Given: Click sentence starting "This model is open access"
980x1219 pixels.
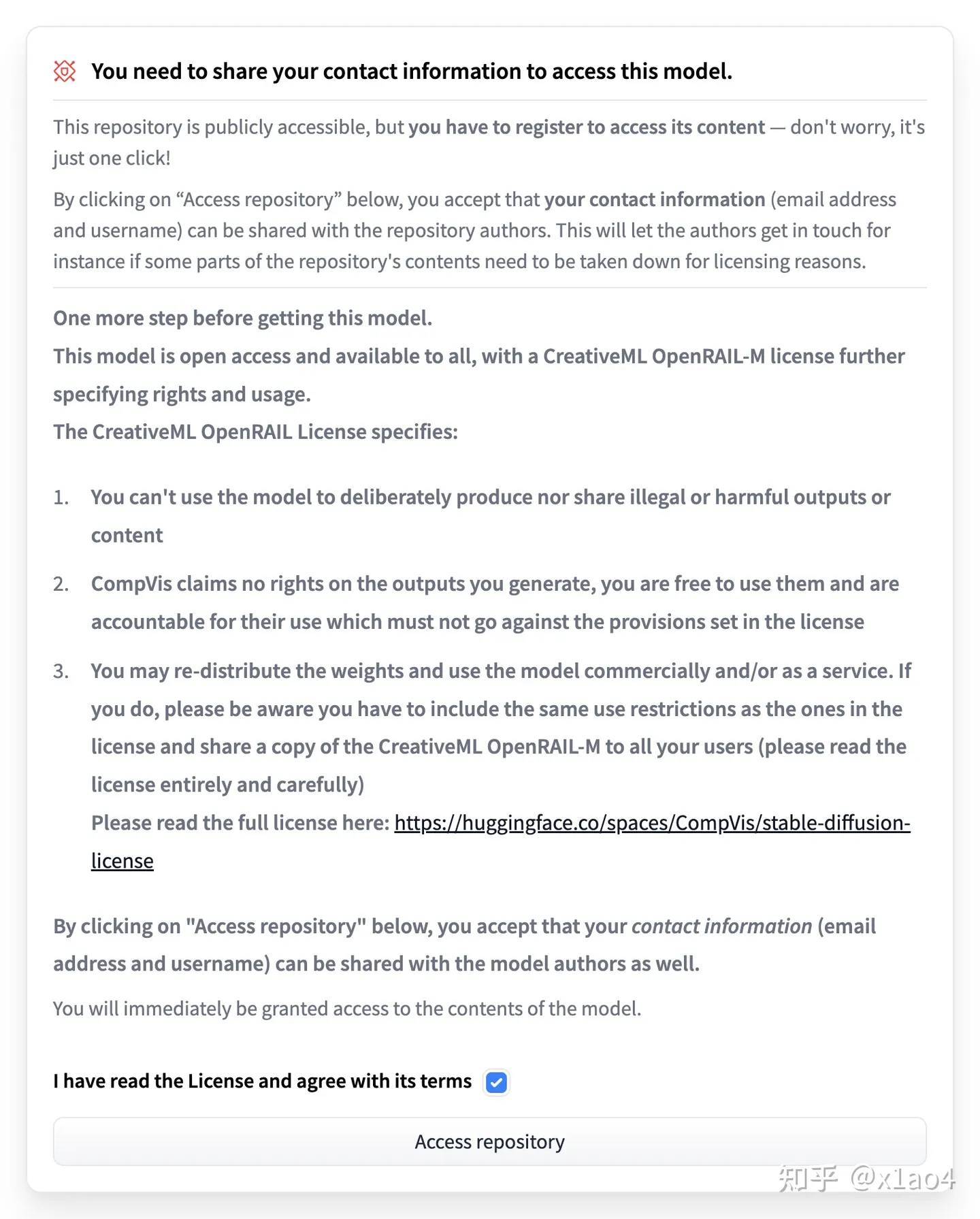Looking at the screenshot, I should (x=479, y=375).
